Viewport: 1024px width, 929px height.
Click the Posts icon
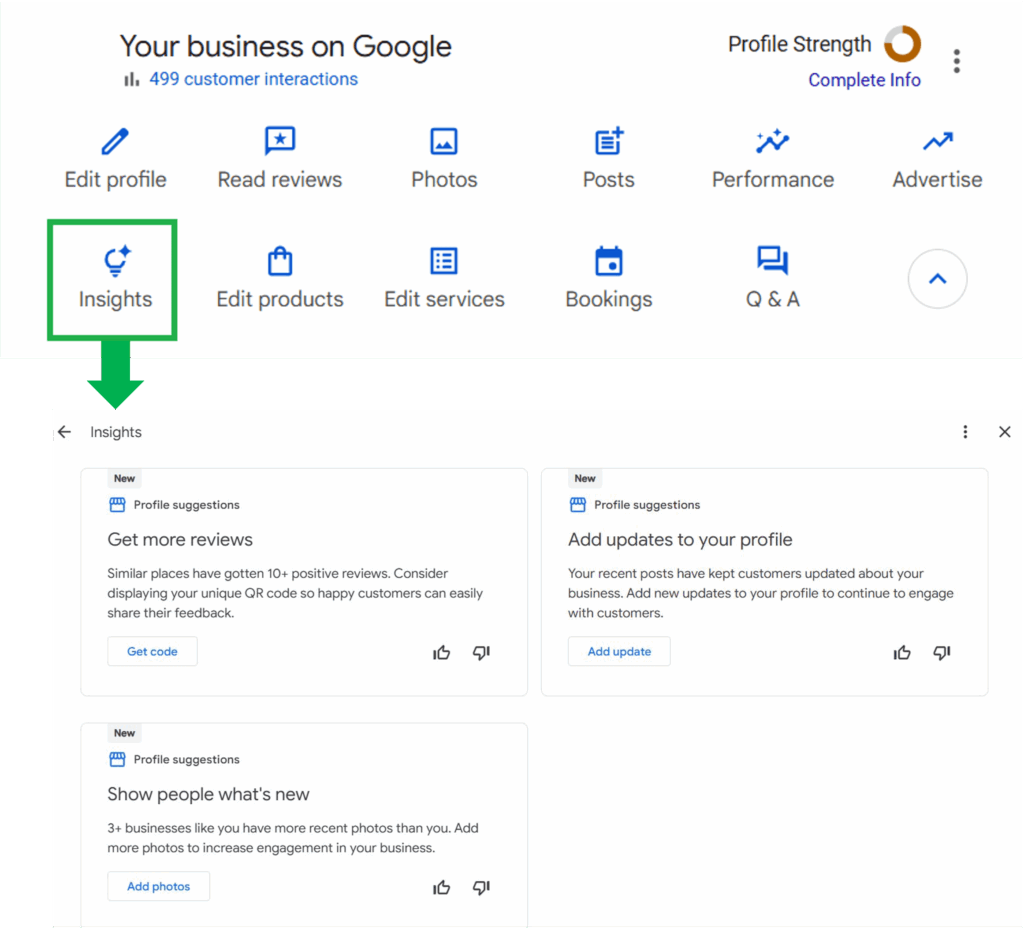(x=608, y=141)
